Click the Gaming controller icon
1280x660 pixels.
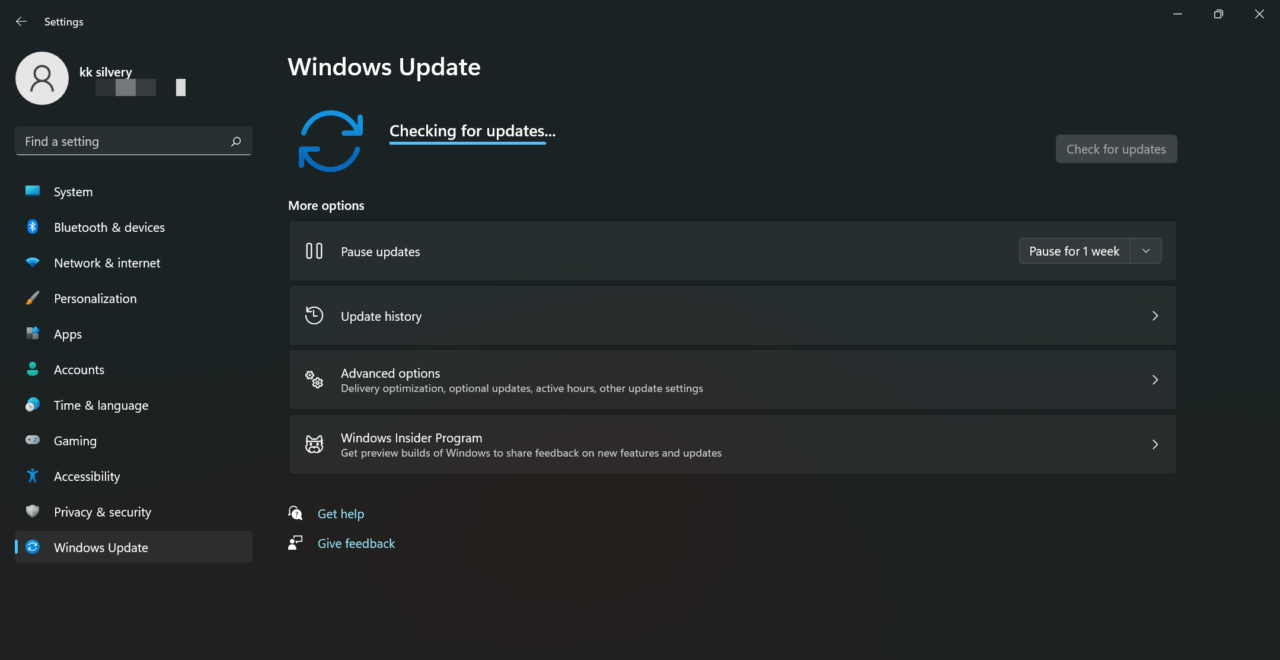(33, 440)
